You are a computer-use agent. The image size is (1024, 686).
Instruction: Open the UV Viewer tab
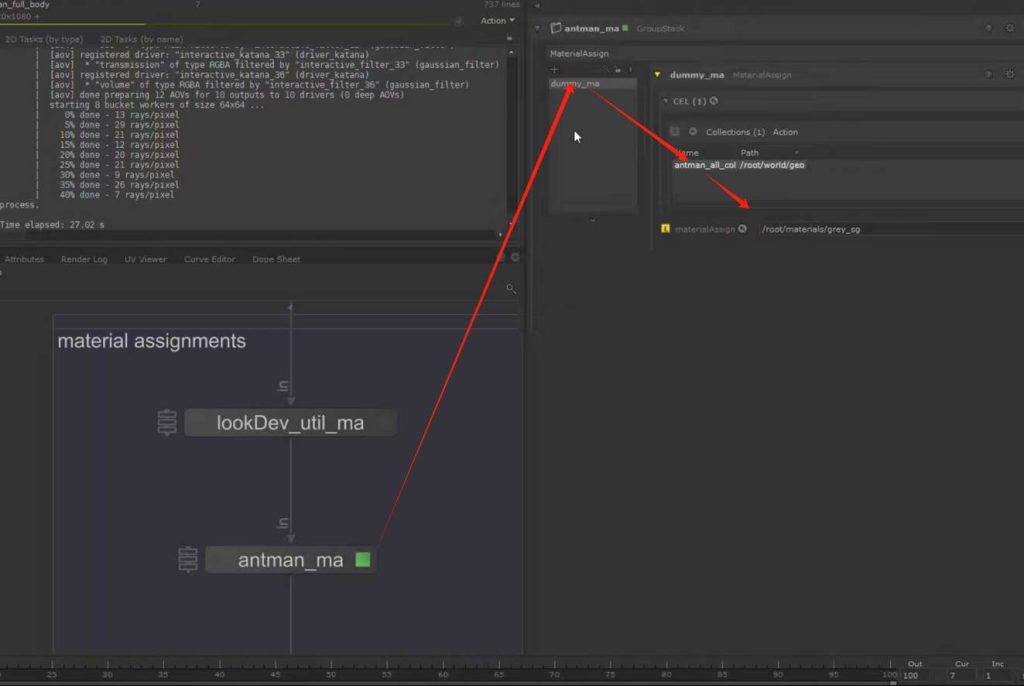click(x=145, y=259)
